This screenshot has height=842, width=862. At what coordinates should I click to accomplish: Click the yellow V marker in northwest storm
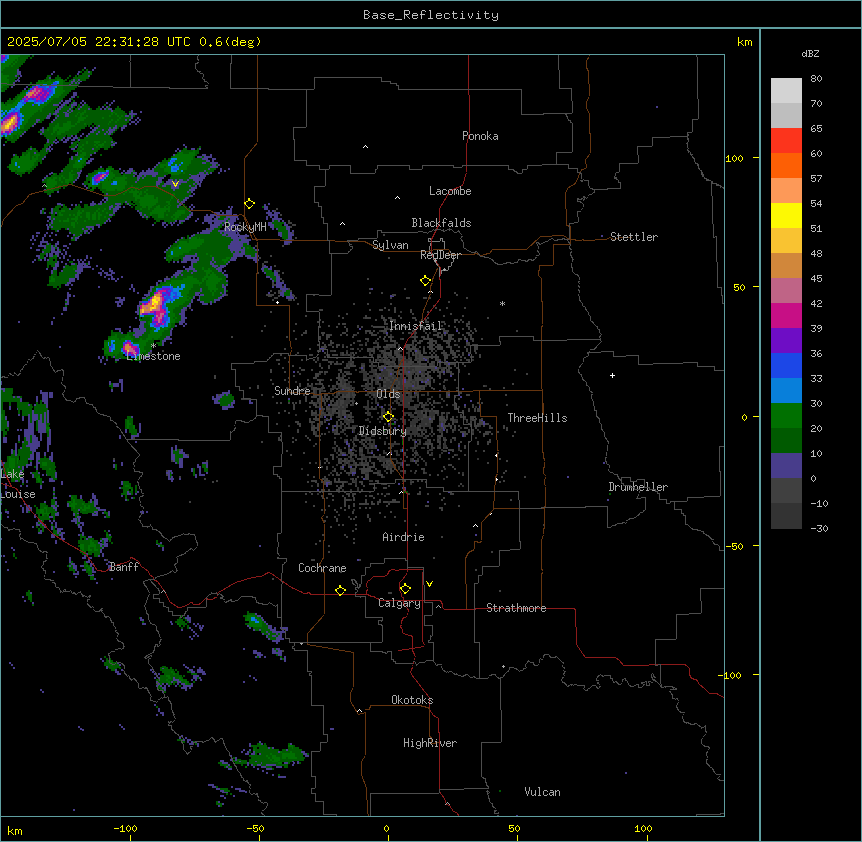click(175, 184)
